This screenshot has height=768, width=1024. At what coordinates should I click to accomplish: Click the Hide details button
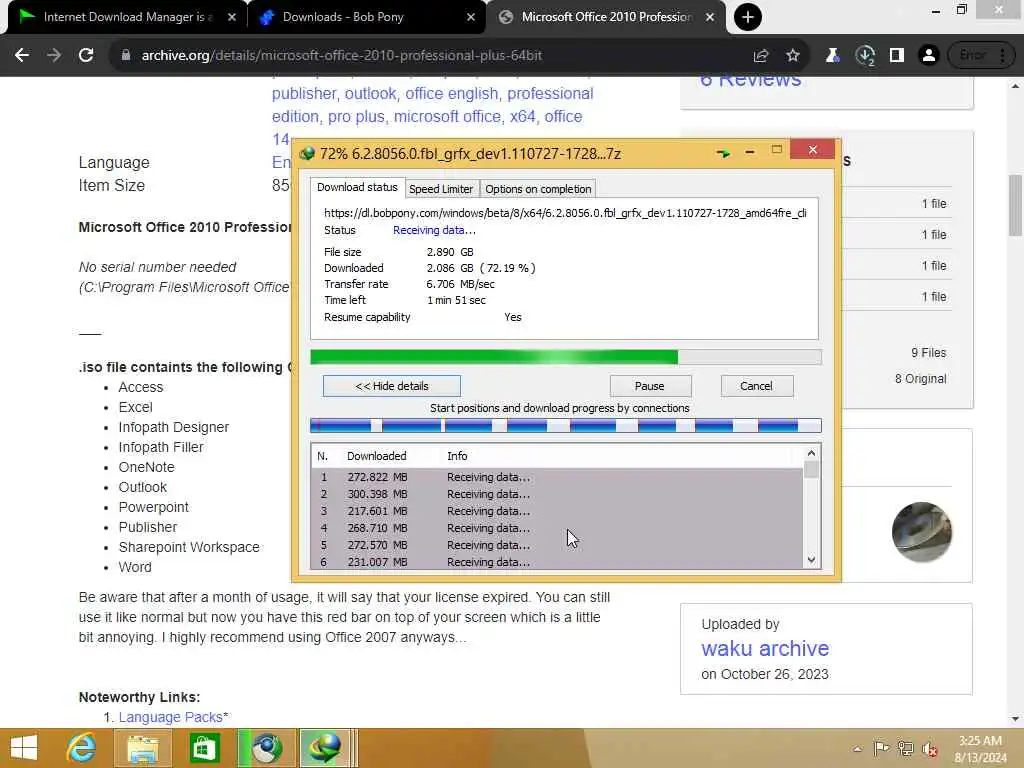392,386
